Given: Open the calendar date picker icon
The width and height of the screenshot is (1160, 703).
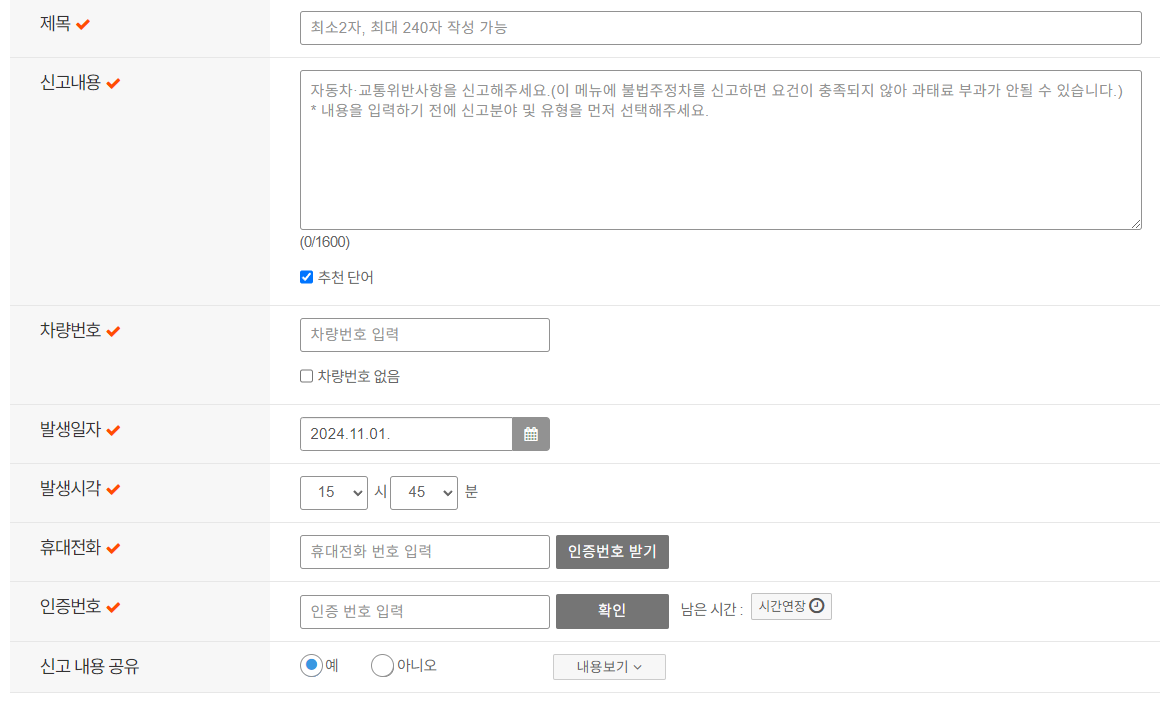Looking at the screenshot, I should pos(531,433).
